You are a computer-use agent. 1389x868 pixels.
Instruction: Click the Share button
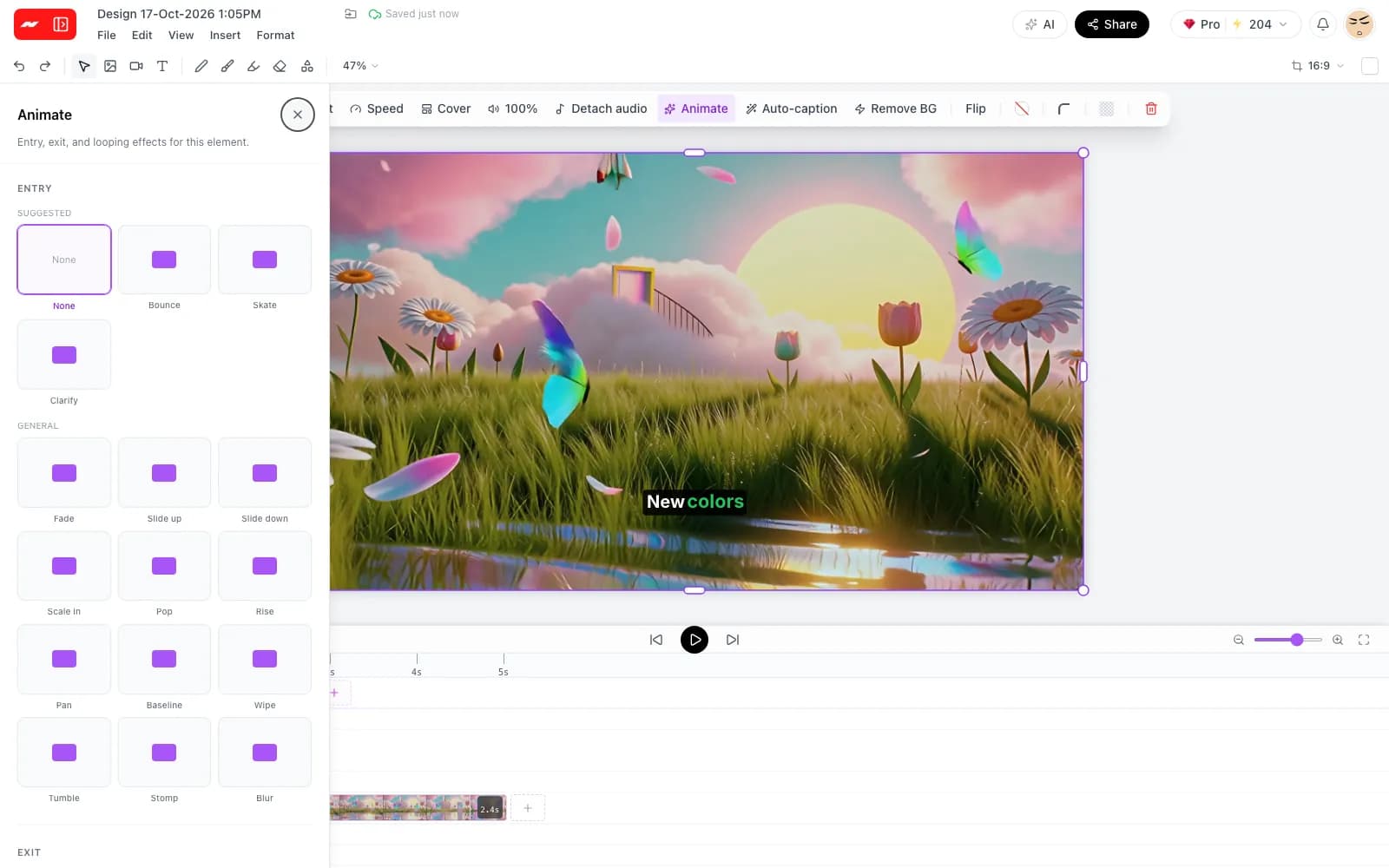(x=1112, y=24)
